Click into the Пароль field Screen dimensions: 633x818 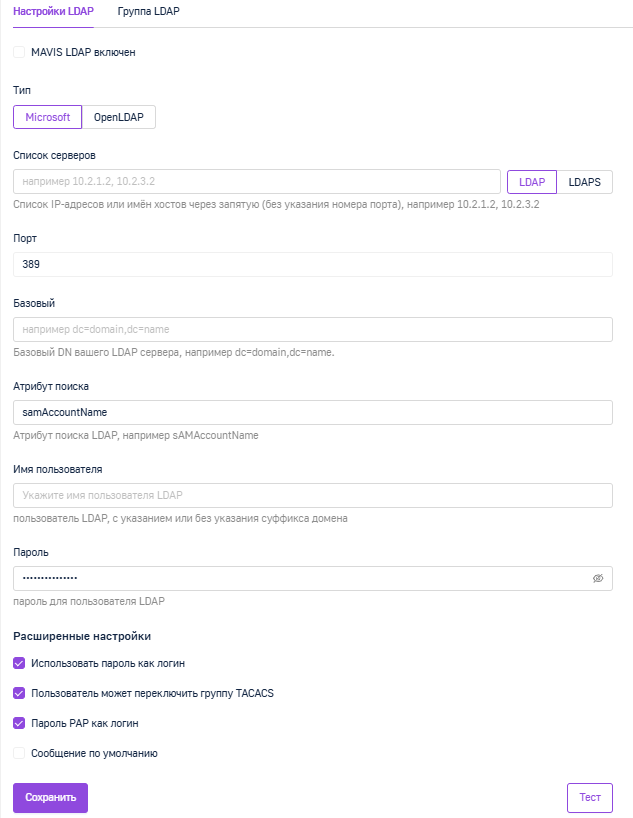303,579
